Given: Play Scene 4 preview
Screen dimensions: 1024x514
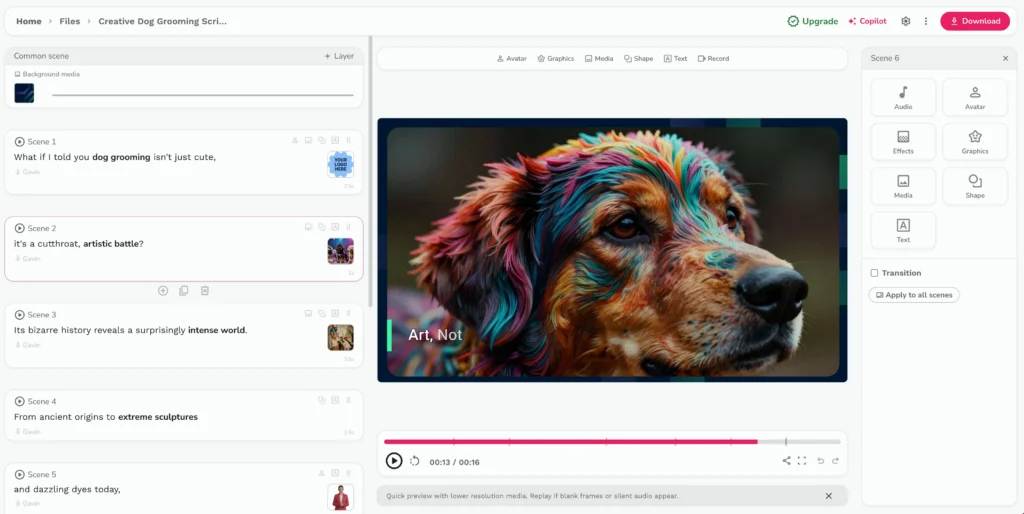Looking at the screenshot, I should [20, 401].
